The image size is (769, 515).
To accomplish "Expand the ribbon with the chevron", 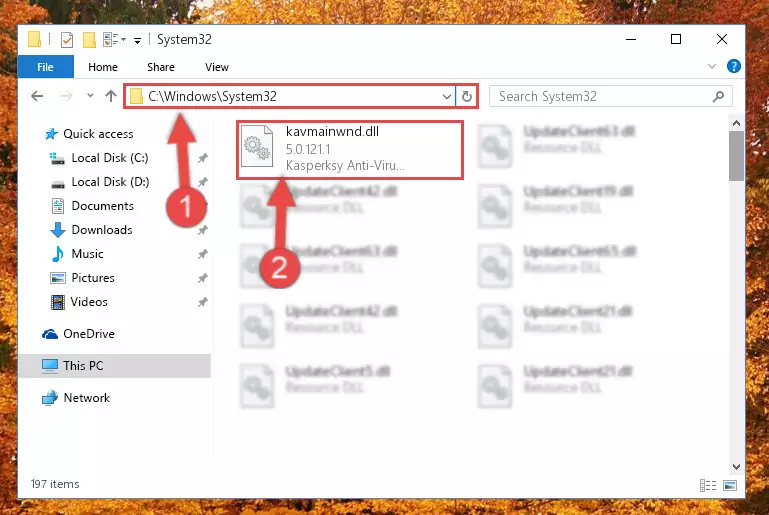I will coord(712,66).
